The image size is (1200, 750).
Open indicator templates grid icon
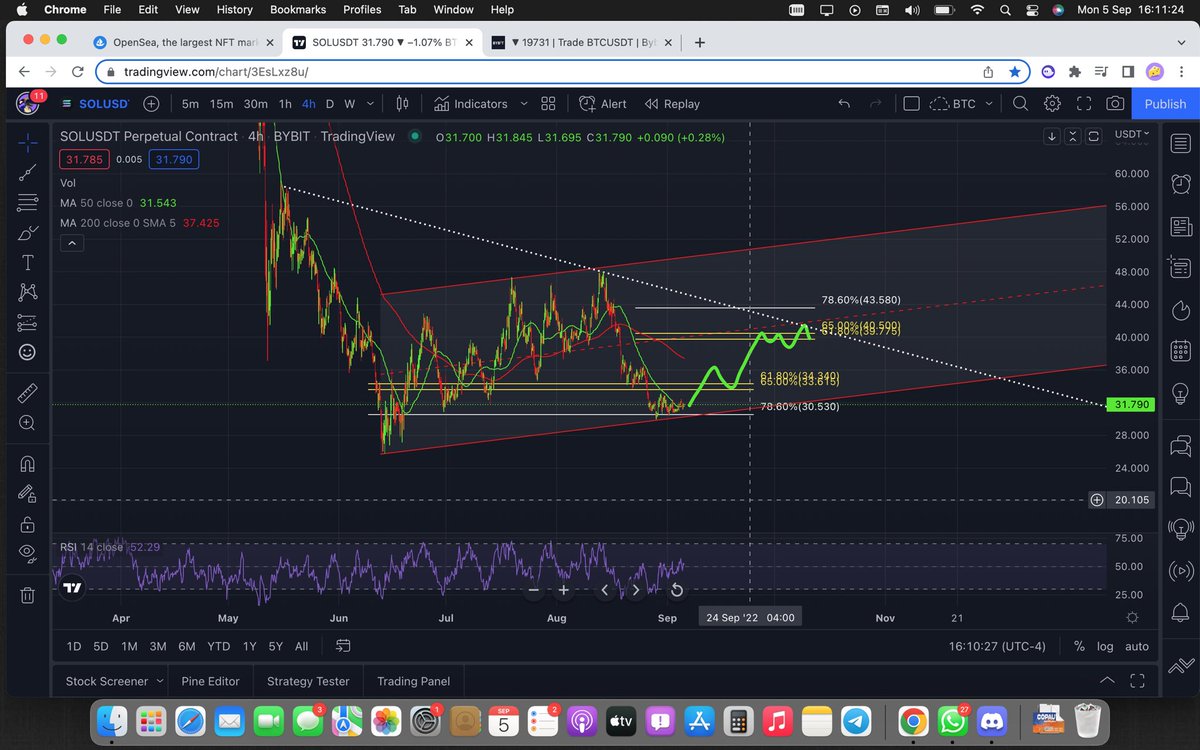[548, 103]
